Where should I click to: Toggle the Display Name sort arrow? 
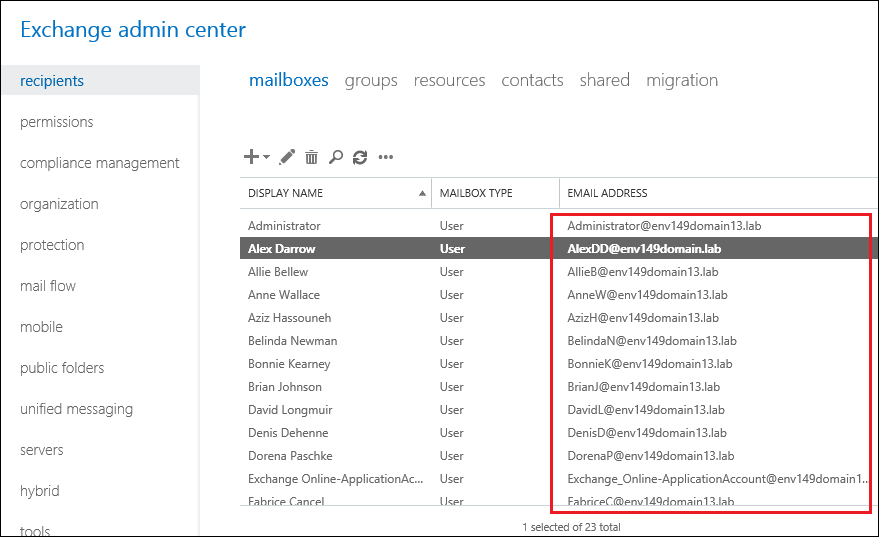[422, 193]
